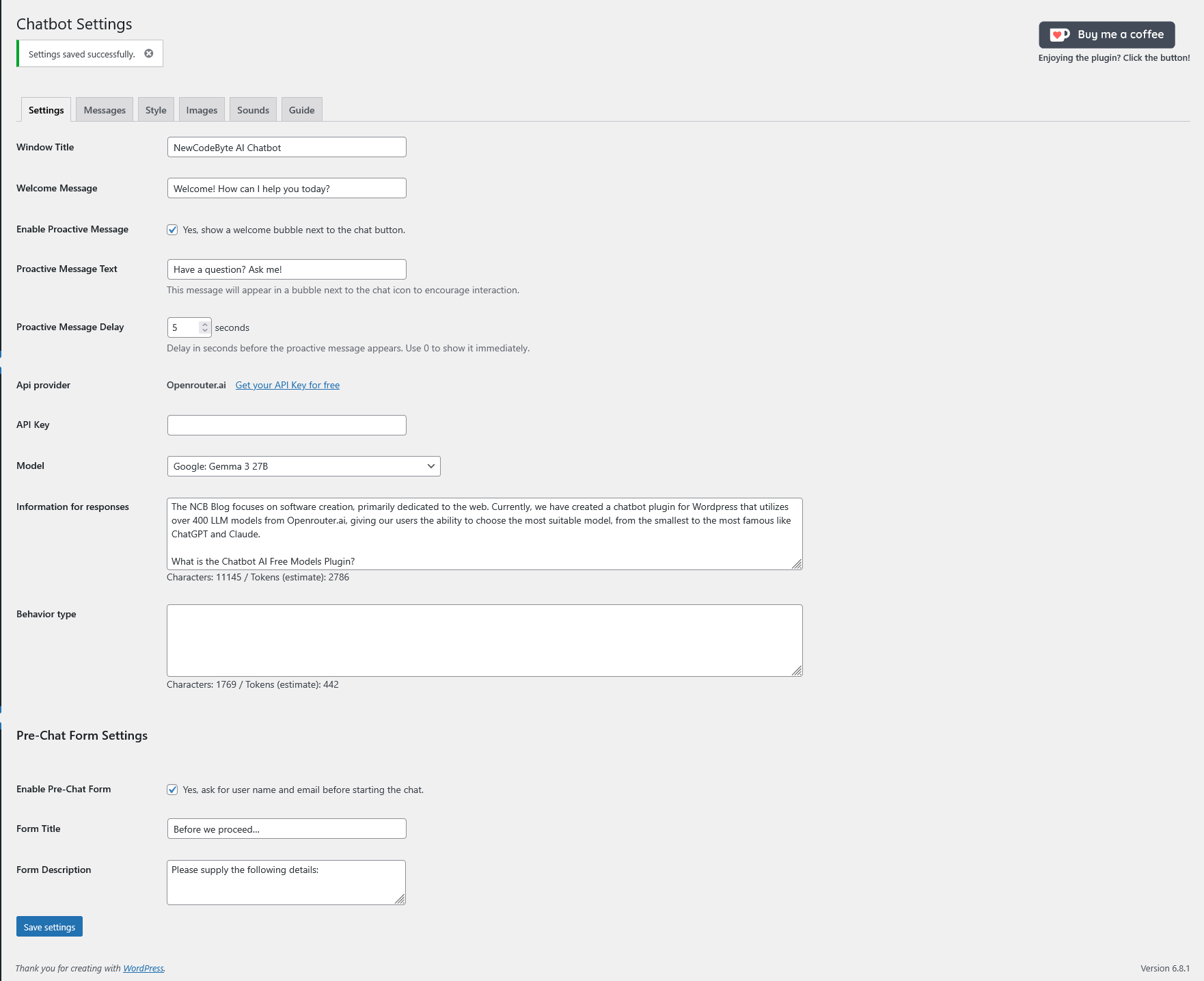
Task: Click the 'Chatbot Settings' page heading
Action: [74, 24]
